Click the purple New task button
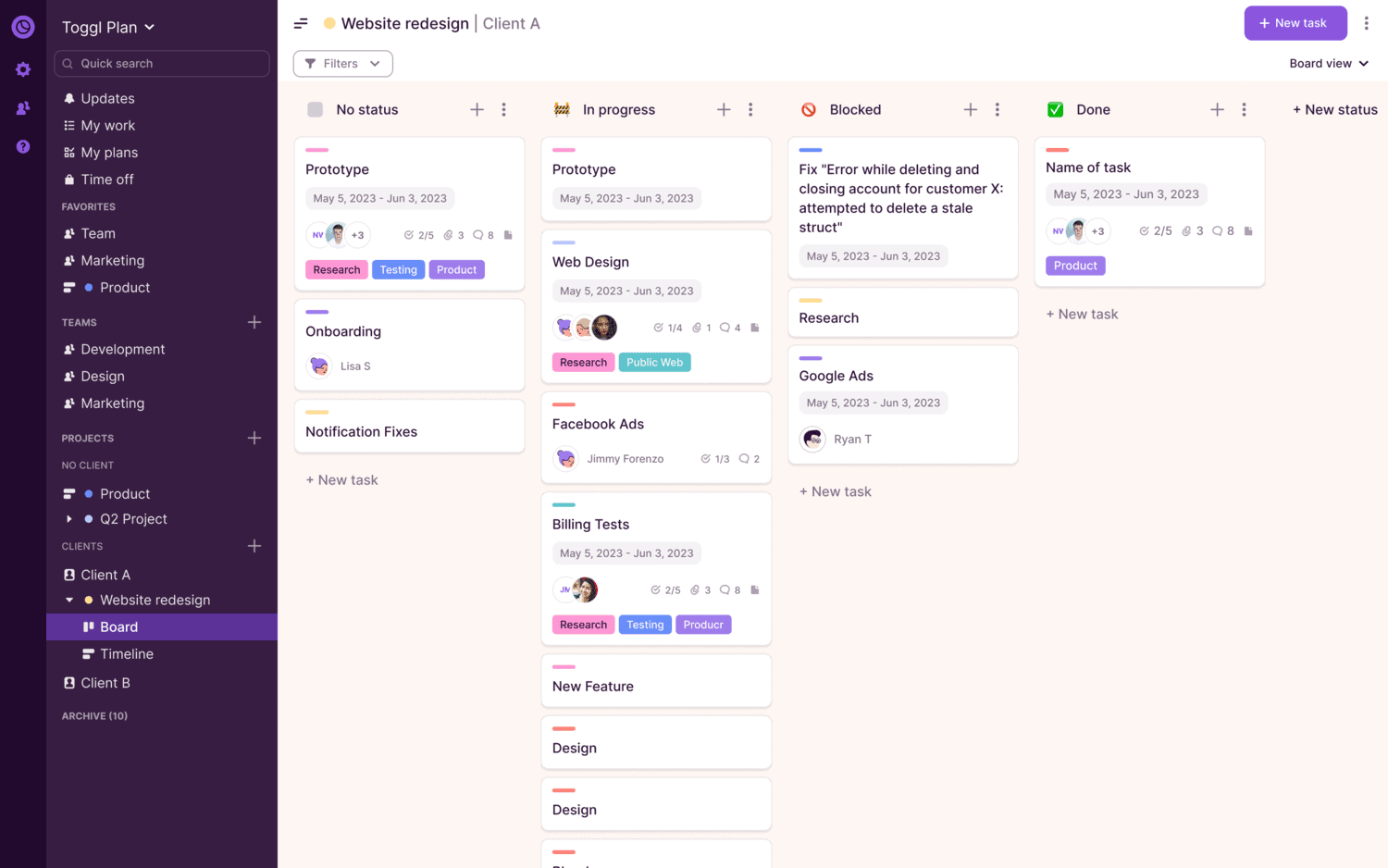1388x868 pixels. pyautogui.click(x=1295, y=23)
